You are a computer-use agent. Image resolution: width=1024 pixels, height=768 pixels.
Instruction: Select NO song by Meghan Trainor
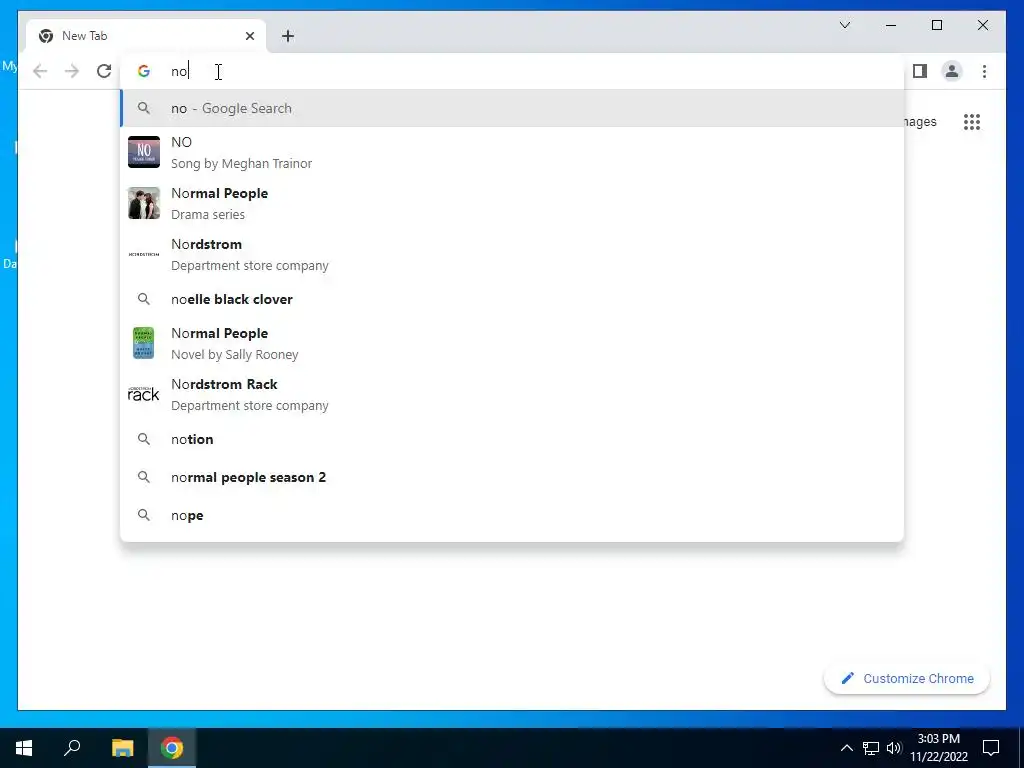click(x=512, y=152)
